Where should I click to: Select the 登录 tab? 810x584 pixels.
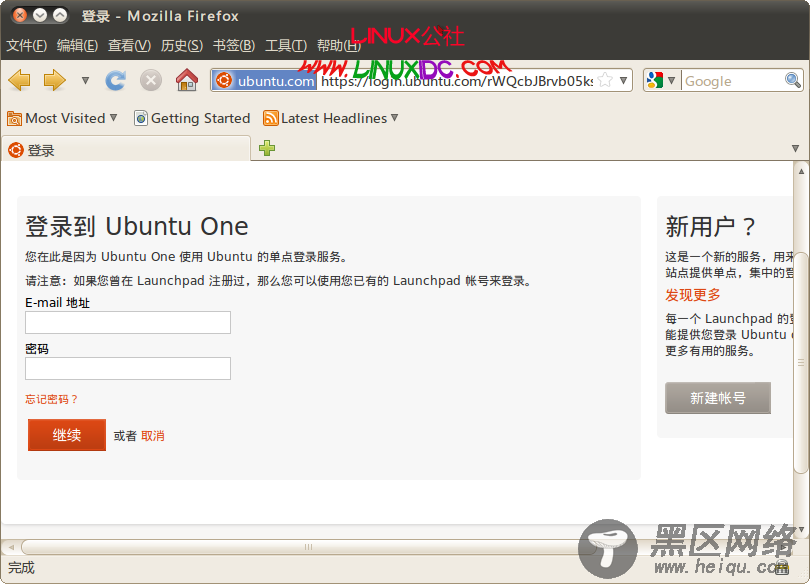126,150
